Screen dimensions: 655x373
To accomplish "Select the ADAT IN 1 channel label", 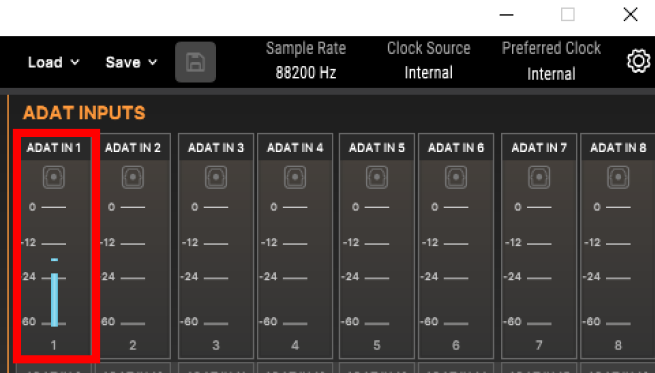I will pyautogui.click(x=54, y=147).
